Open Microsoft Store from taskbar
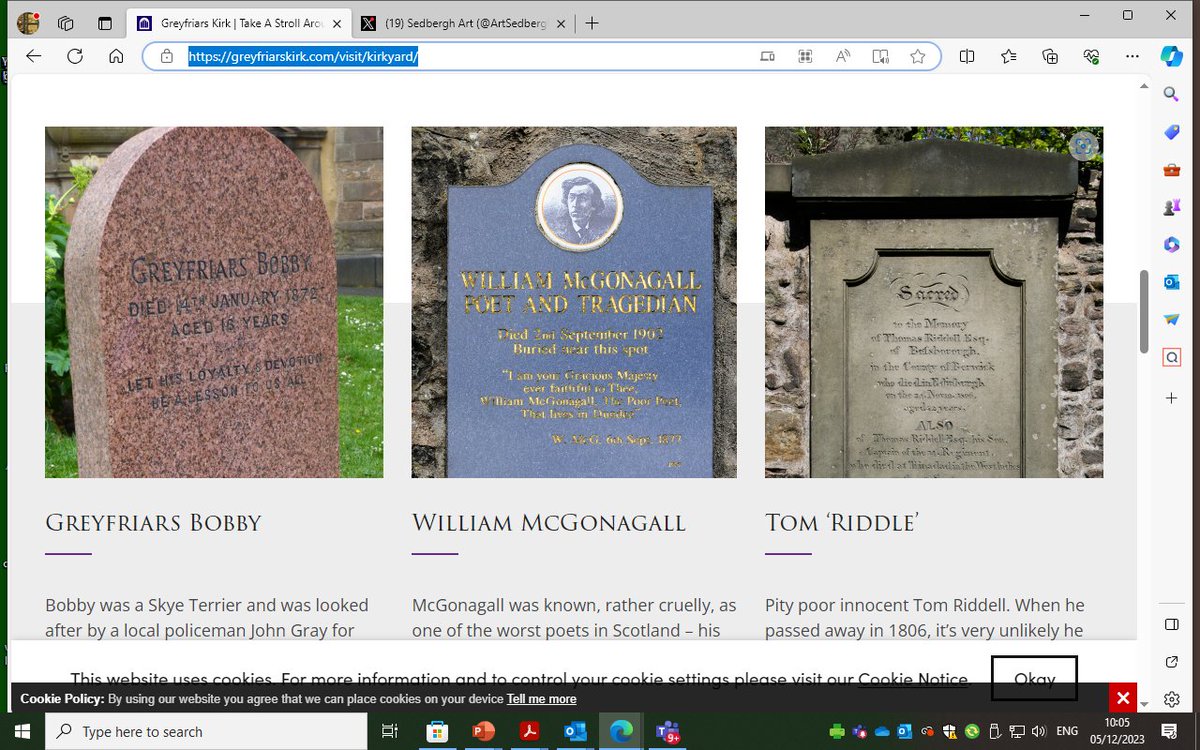Viewport: 1200px width, 750px height. [x=437, y=731]
